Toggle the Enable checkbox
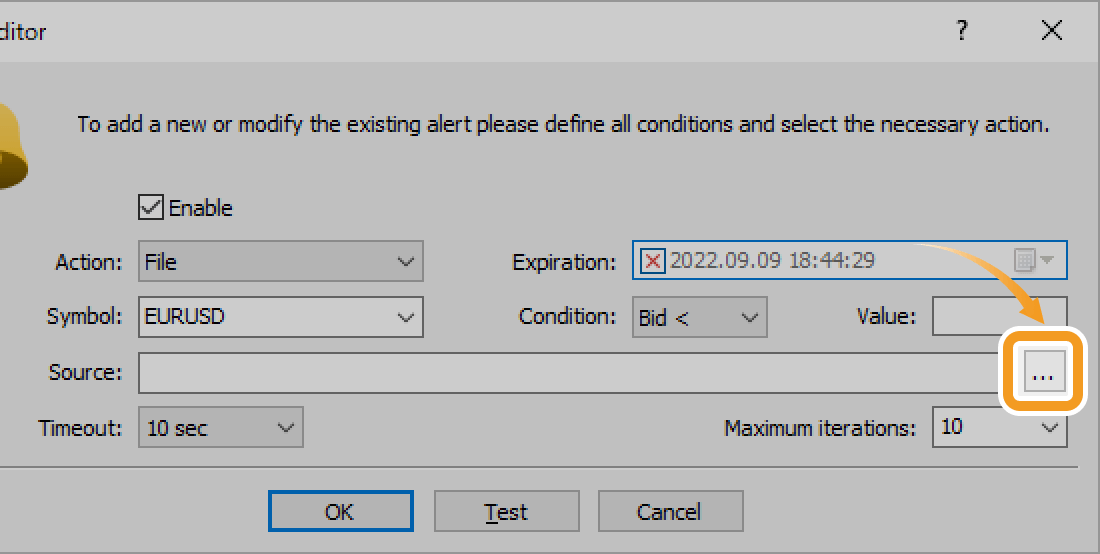The height and width of the screenshot is (554, 1100). [x=151, y=208]
